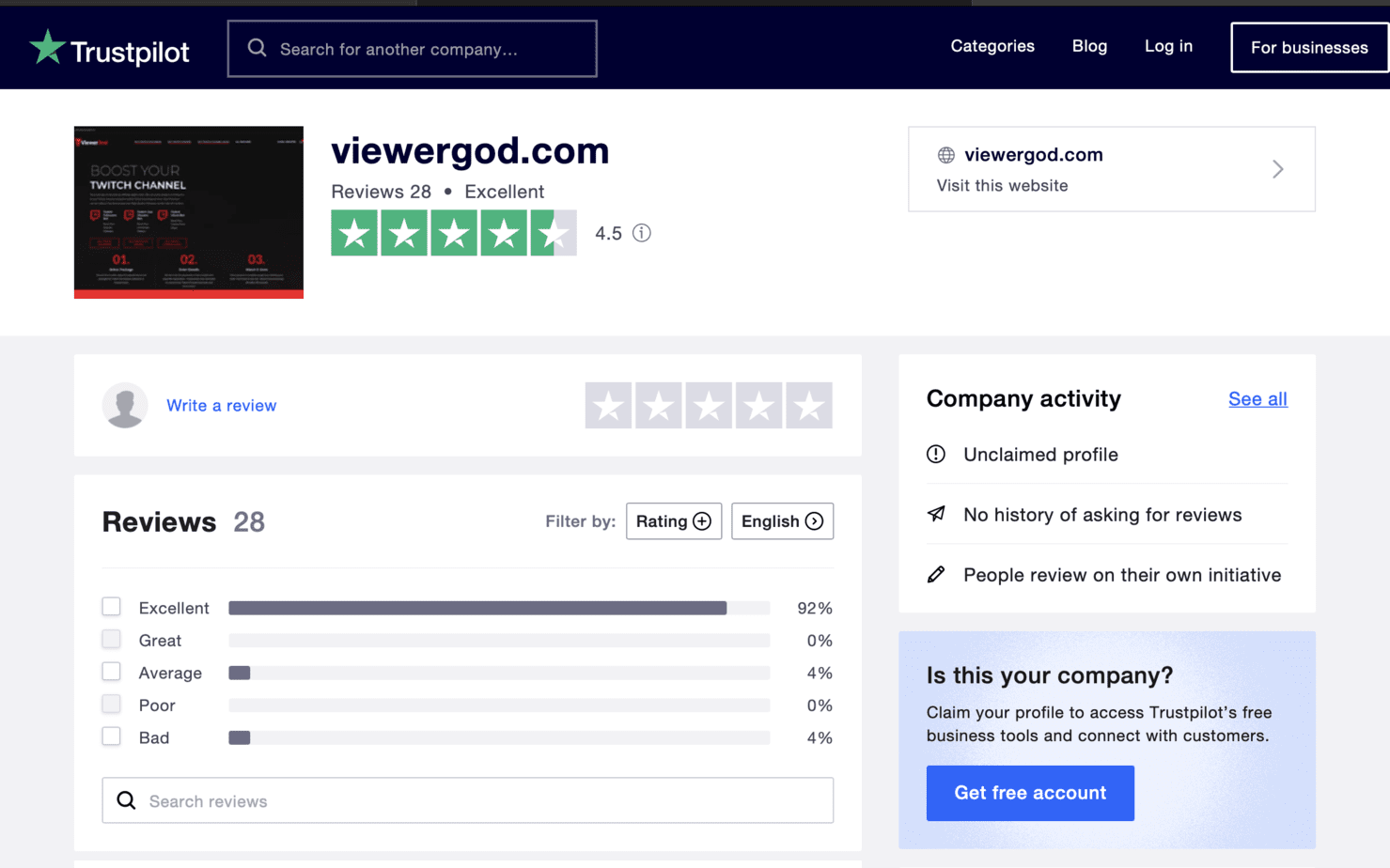Open the English language filter dropdown
Viewport: 1390px width, 868px height.
click(x=782, y=521)
